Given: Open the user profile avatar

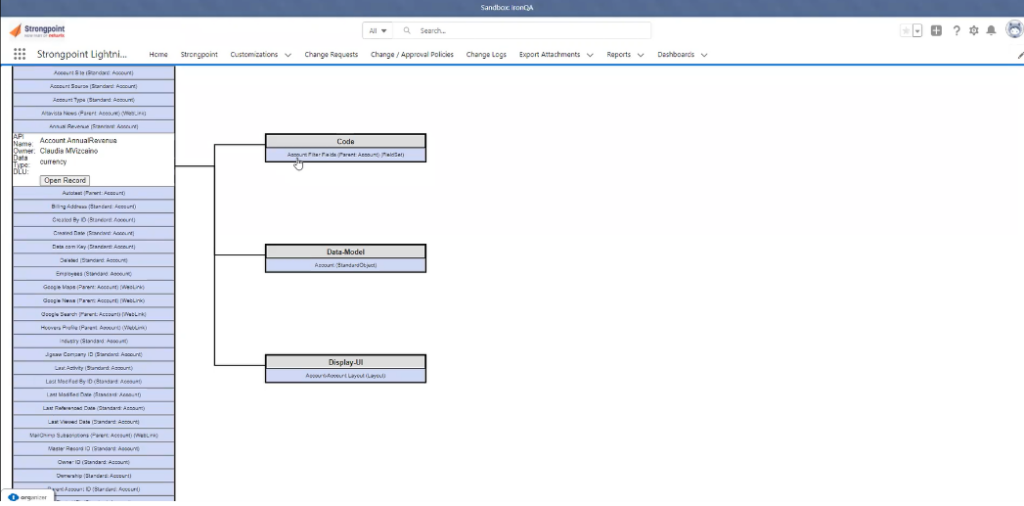Looking at the screenshot, I should pyautogui.click(x=1014, y=29).
